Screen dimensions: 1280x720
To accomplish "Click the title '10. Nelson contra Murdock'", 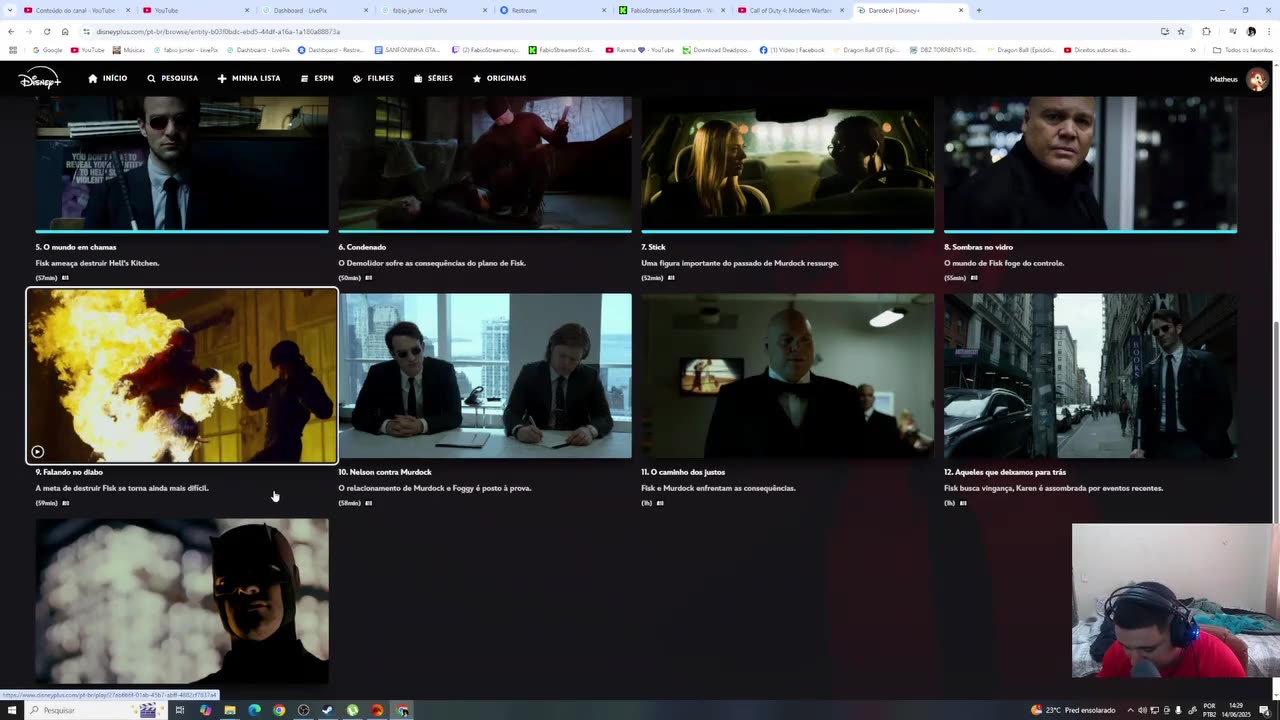I will click(x=385, y=472).
